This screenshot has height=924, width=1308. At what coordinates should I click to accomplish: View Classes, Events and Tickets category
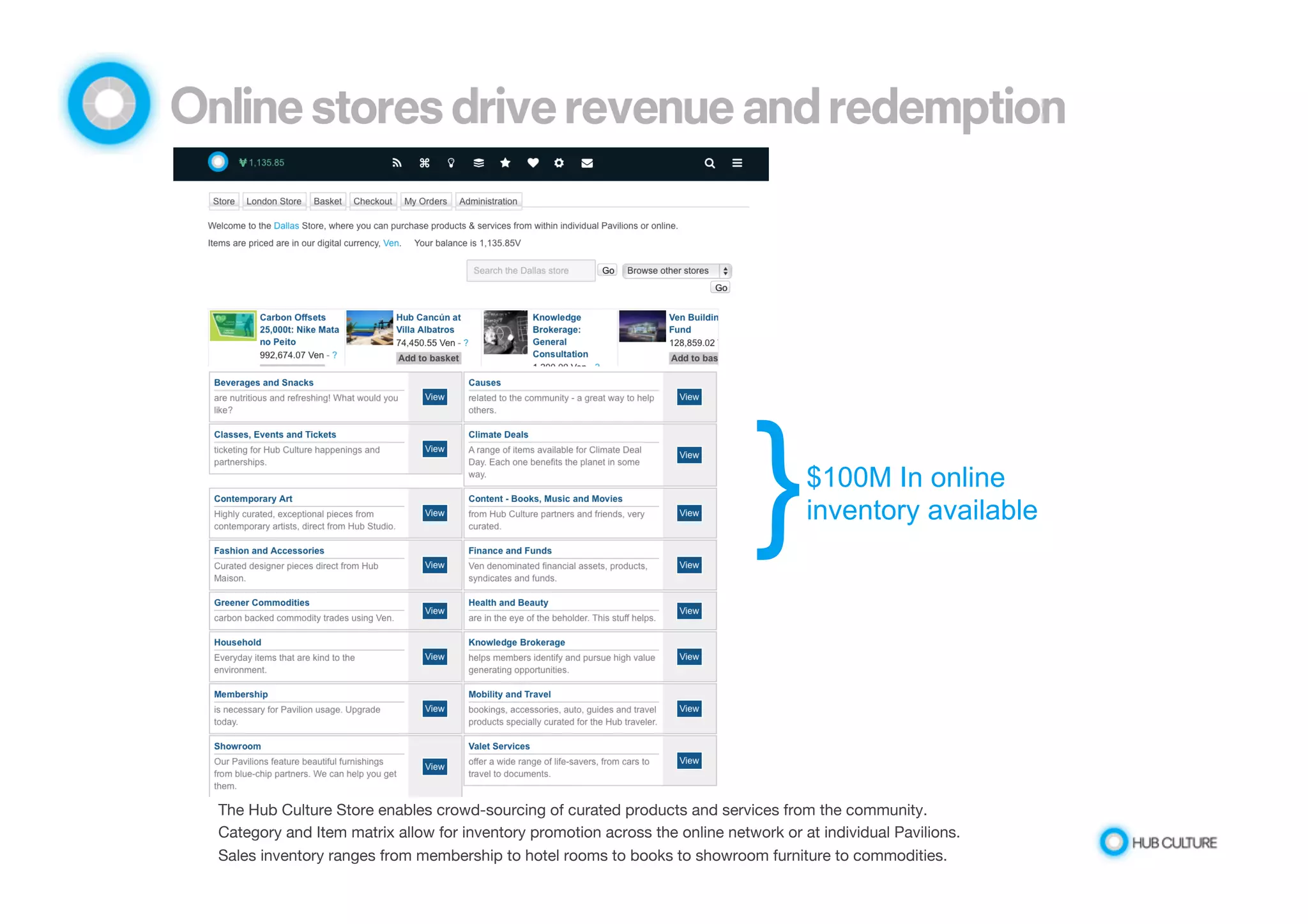[435, 449]
